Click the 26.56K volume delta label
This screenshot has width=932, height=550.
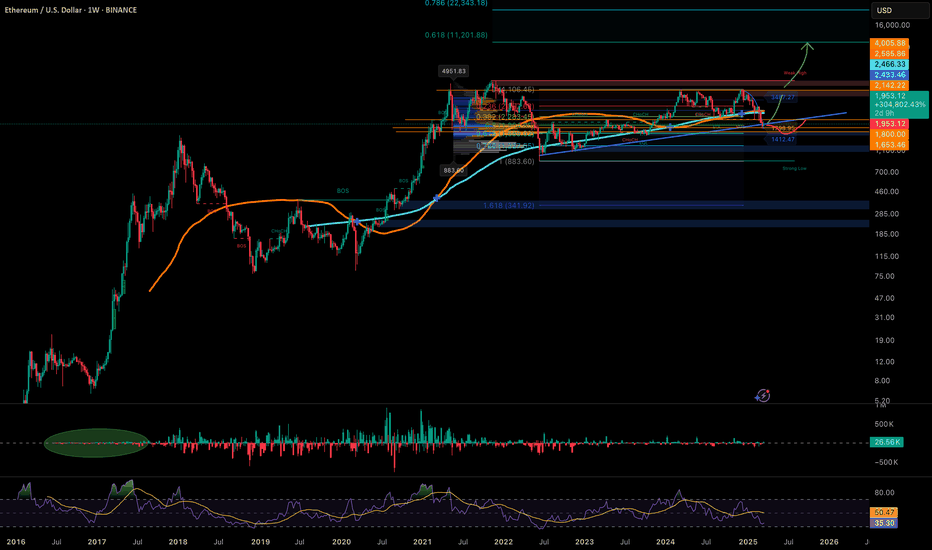point(887,442)
